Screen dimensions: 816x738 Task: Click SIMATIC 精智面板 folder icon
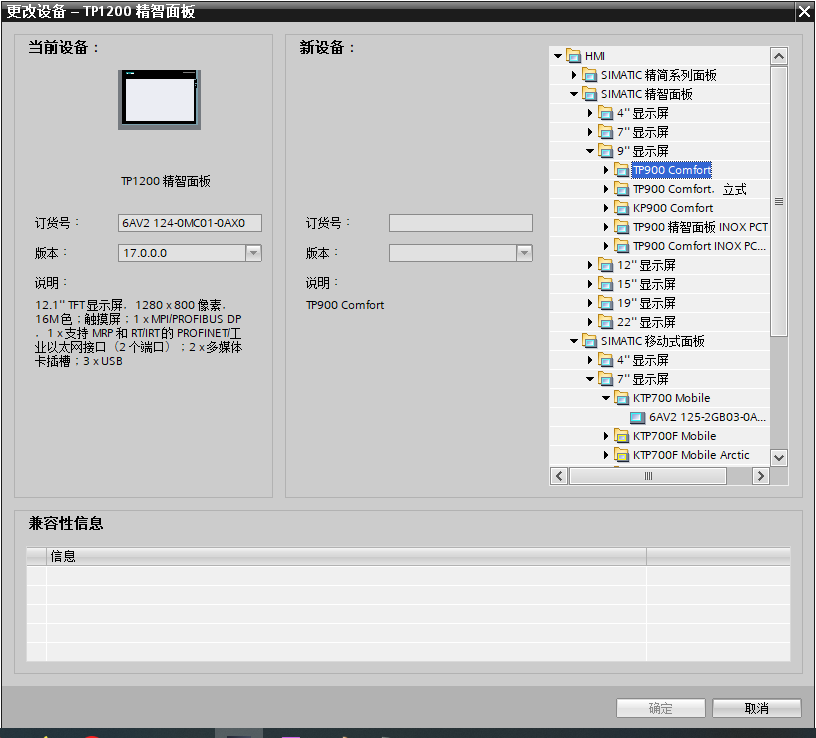click(590, 94)
